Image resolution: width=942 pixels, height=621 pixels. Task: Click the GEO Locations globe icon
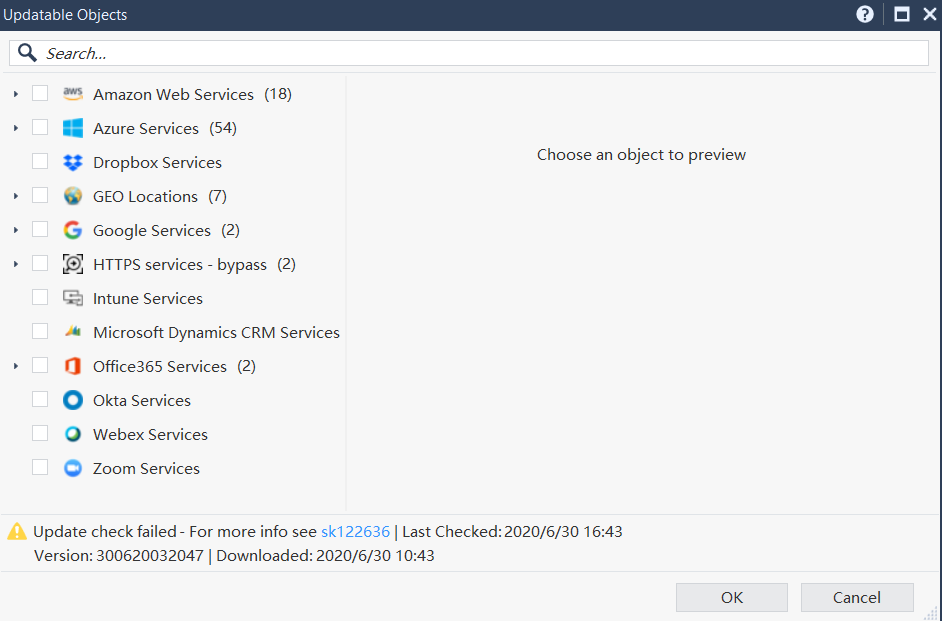coord(72,196)
